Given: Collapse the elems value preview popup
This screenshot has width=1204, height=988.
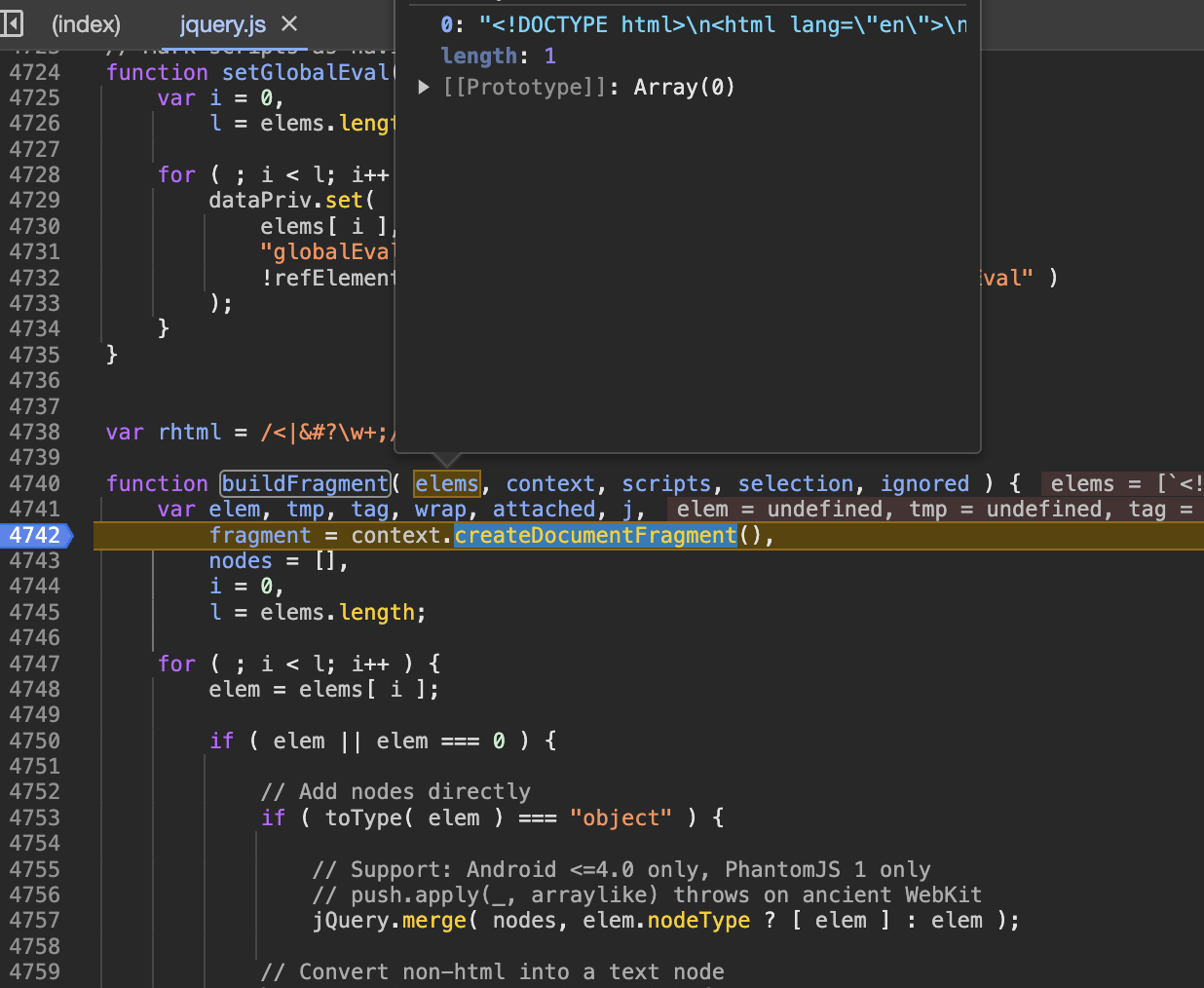Looking at the screenshot, I should coord(446,483).
